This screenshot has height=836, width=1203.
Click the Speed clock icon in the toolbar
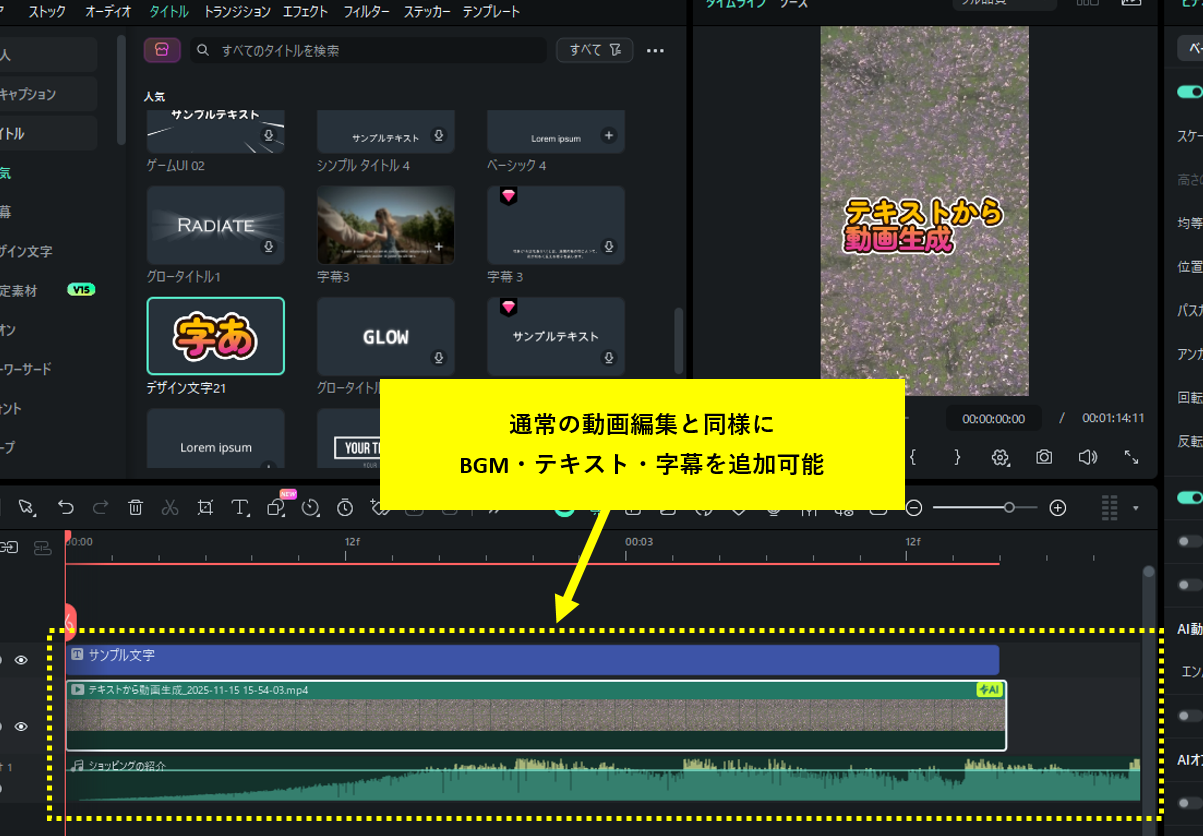(308, 509)
